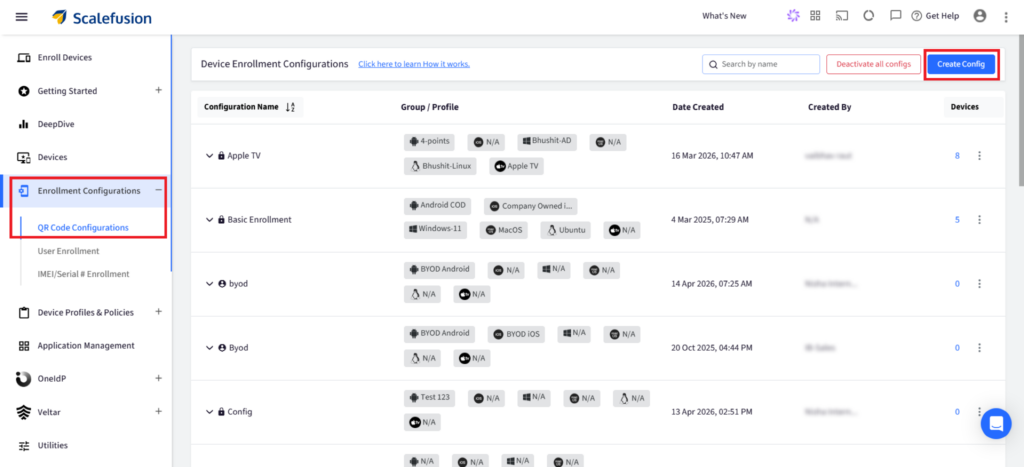
Task: Click Deactivate all configs button
Action: [873, 64]
